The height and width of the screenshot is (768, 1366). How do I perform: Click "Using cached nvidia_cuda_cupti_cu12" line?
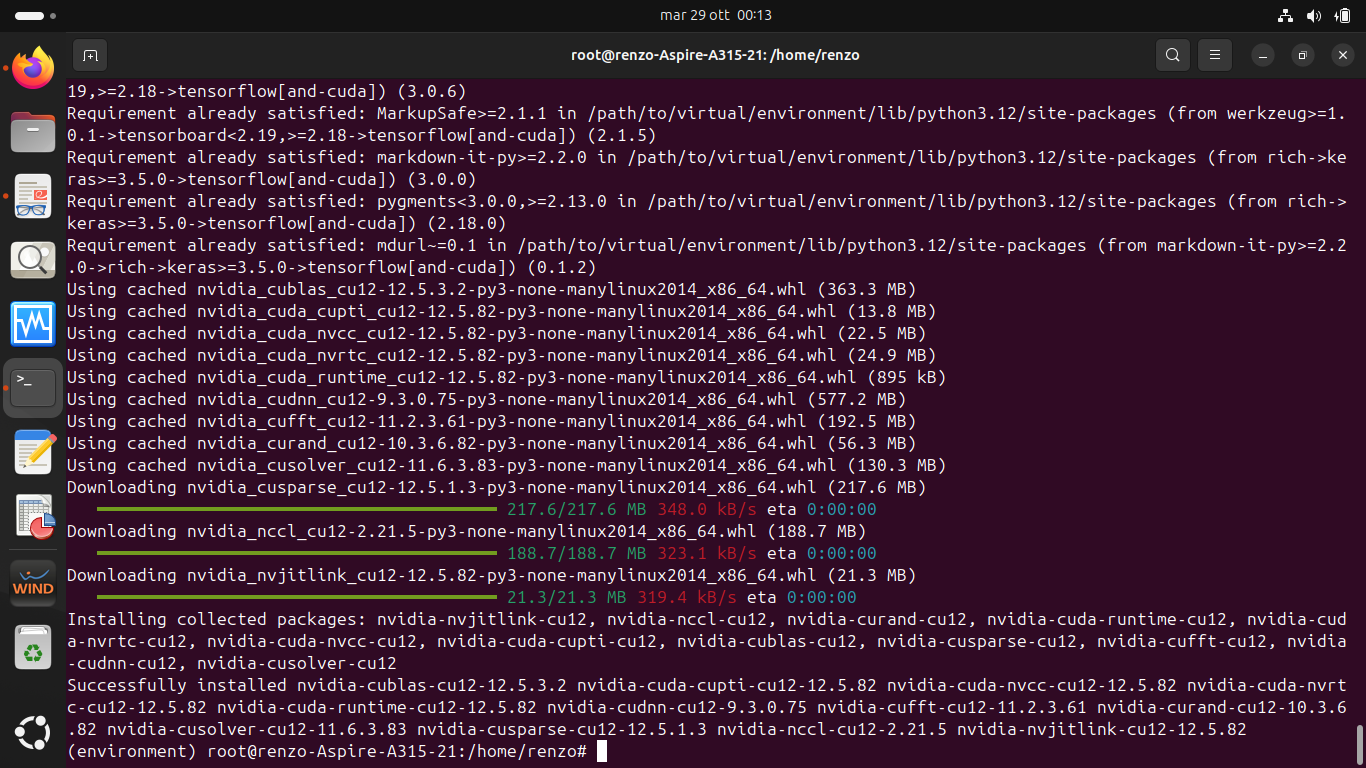click(501, 311)
